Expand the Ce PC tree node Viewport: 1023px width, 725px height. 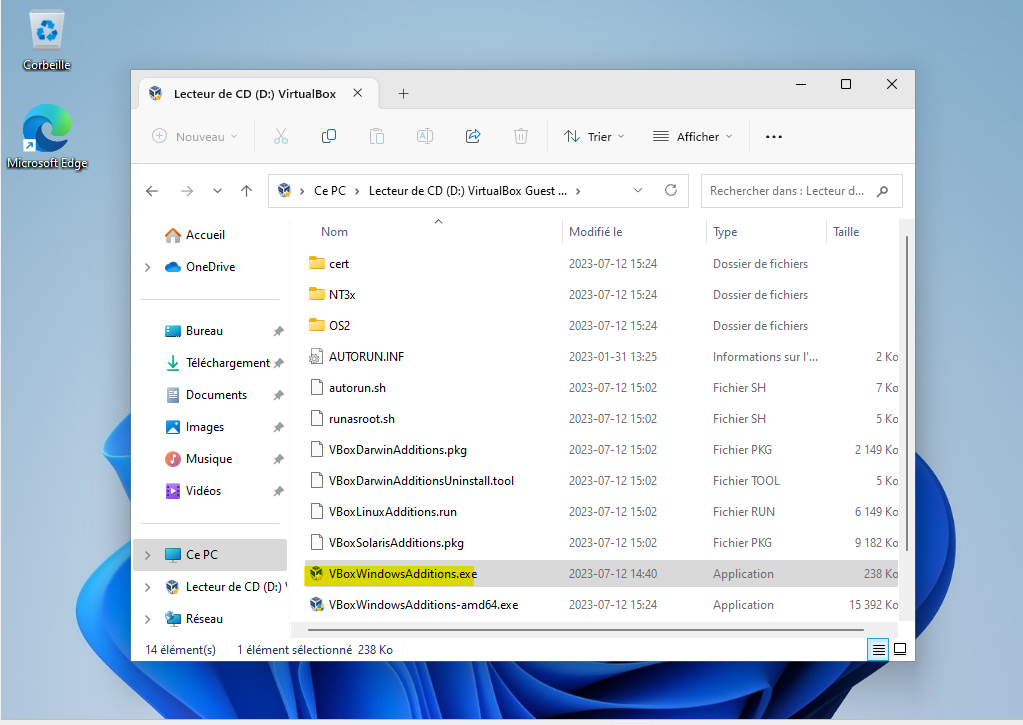coord(148,555)
